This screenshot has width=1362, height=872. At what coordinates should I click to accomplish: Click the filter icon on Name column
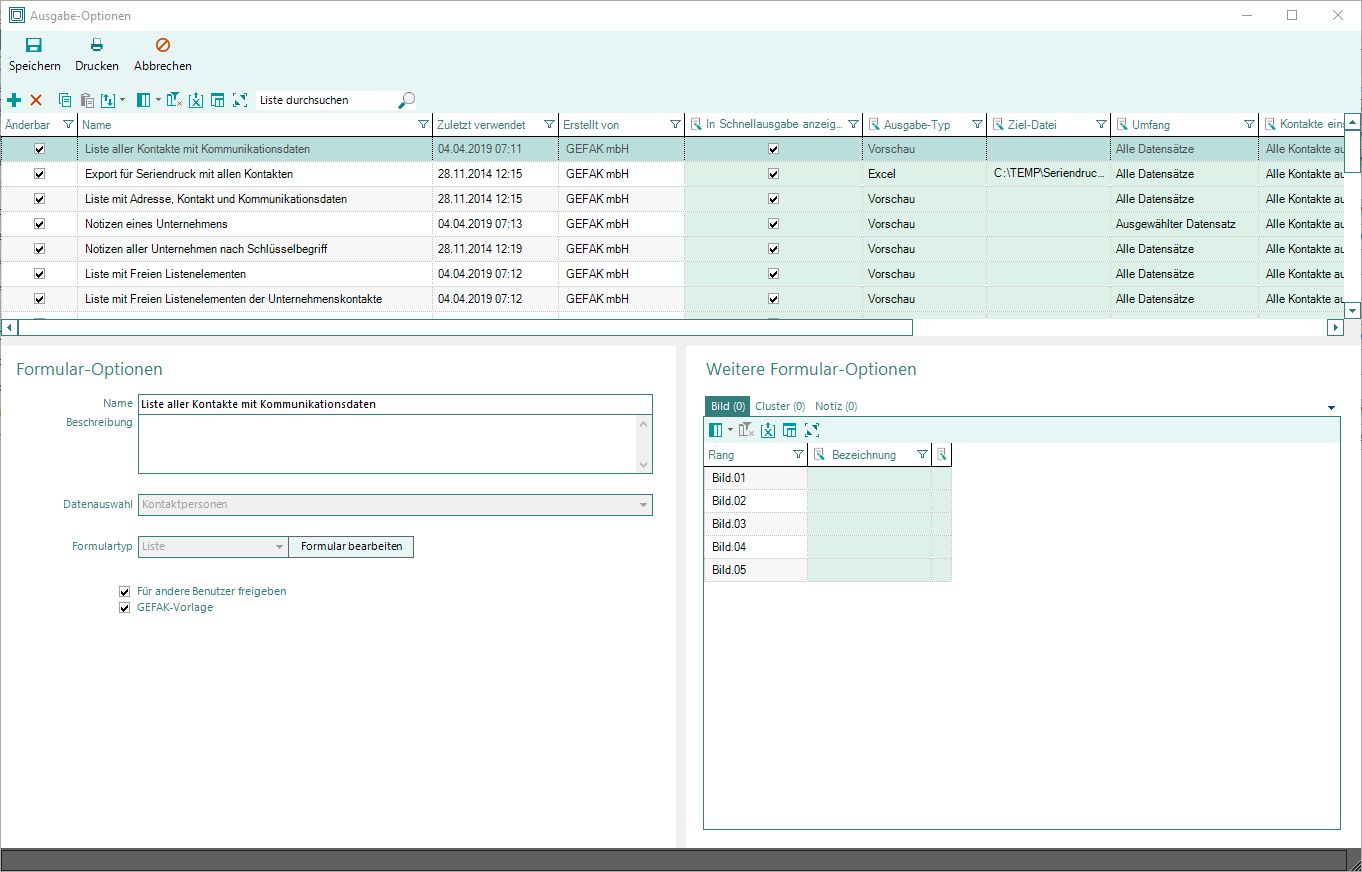(x=422, y=125)
